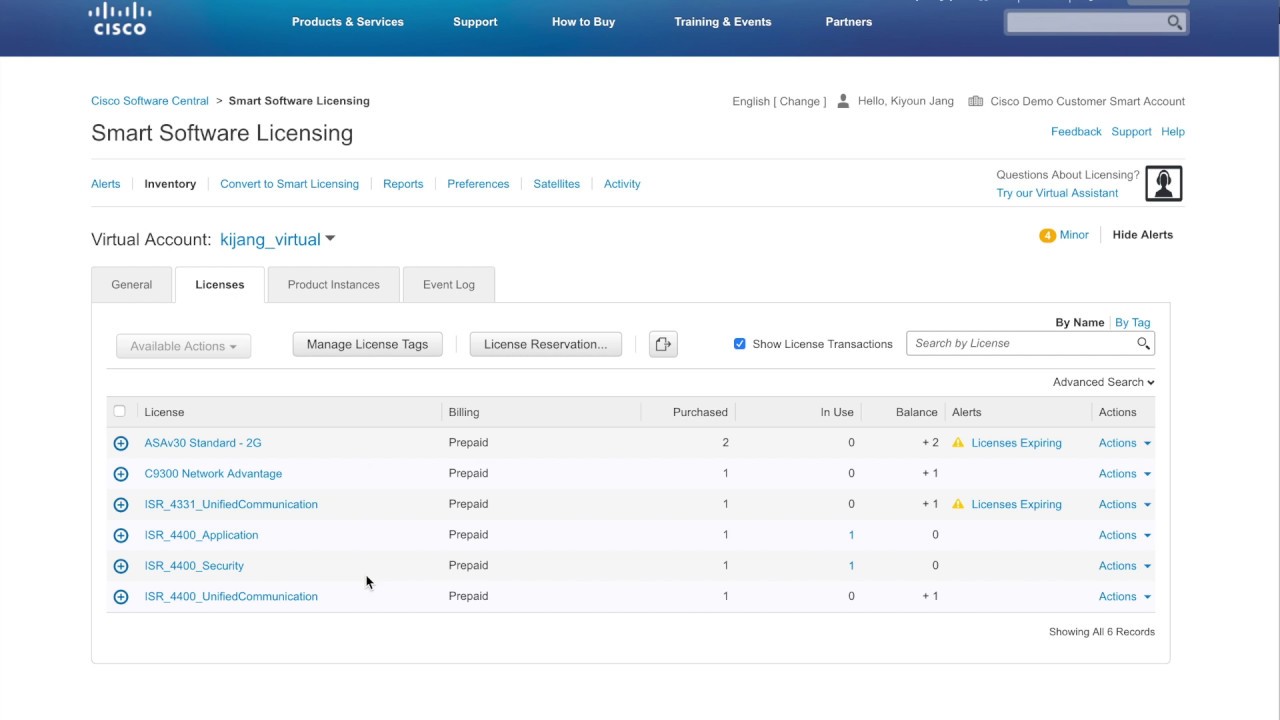Image resolution: width=1280 pixels, height=720 pixels.
Task: Click the Smart Account building icon
Action: (976, 101)
